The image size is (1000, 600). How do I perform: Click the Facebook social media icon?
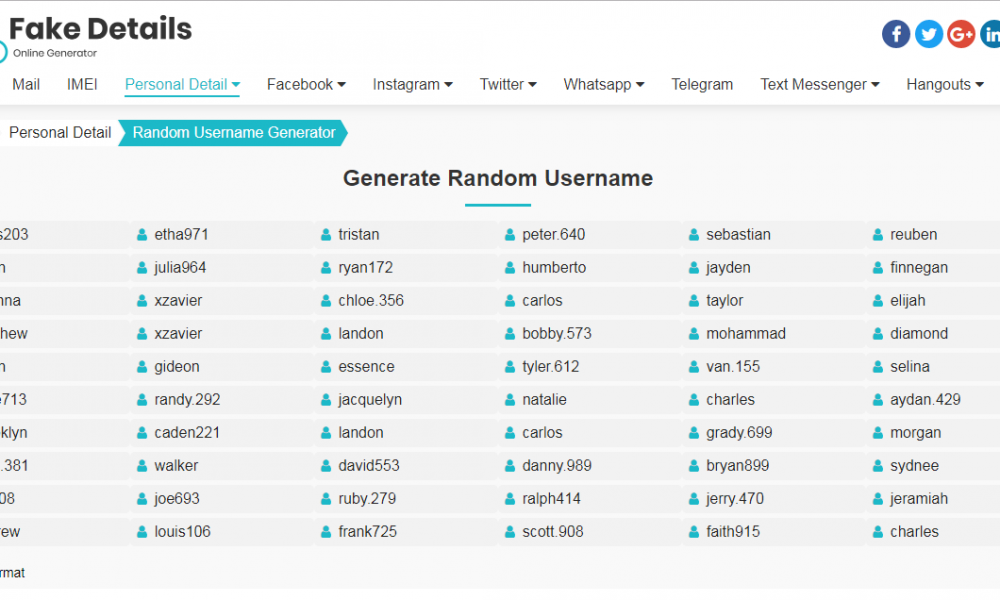tap(896, 33)
